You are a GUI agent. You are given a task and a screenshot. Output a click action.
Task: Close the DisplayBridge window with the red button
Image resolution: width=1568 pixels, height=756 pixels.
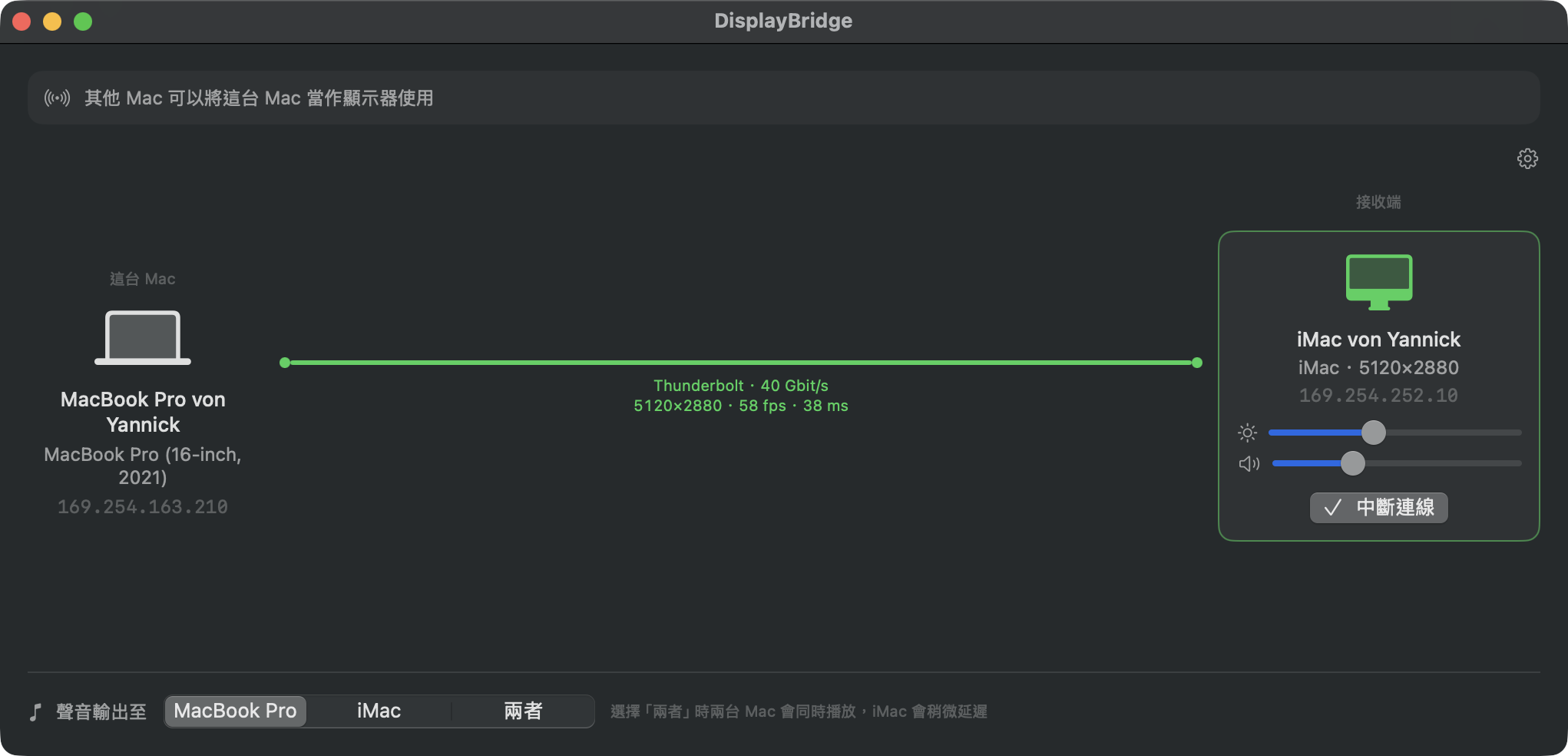pos(22,22)
